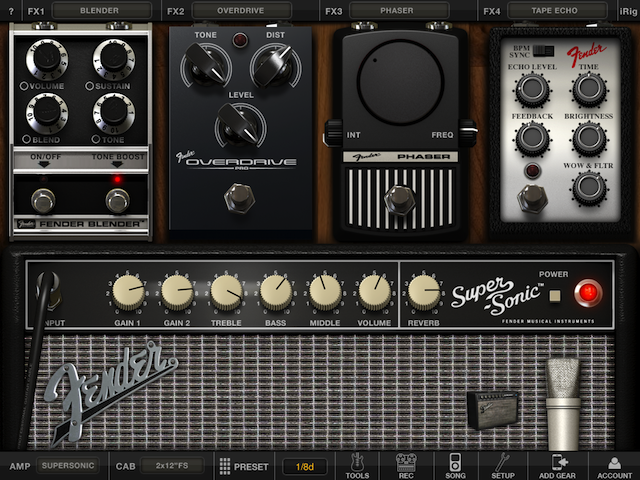Click the Tape Echo red status LED
This screenshot has width=640, height=480.
point(532,170)
